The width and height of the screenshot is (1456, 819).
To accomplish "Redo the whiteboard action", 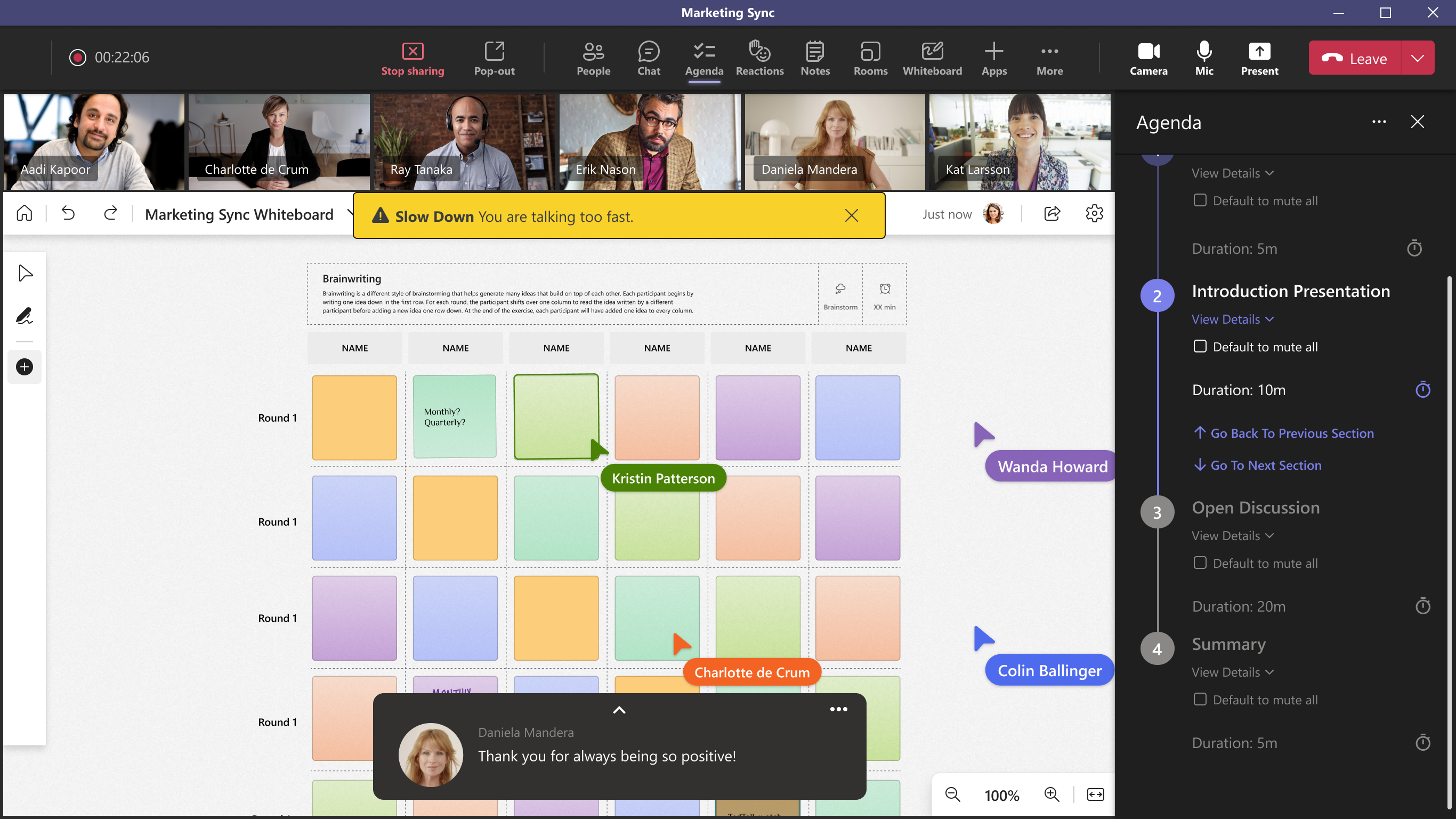I will [x=110, y=214].
